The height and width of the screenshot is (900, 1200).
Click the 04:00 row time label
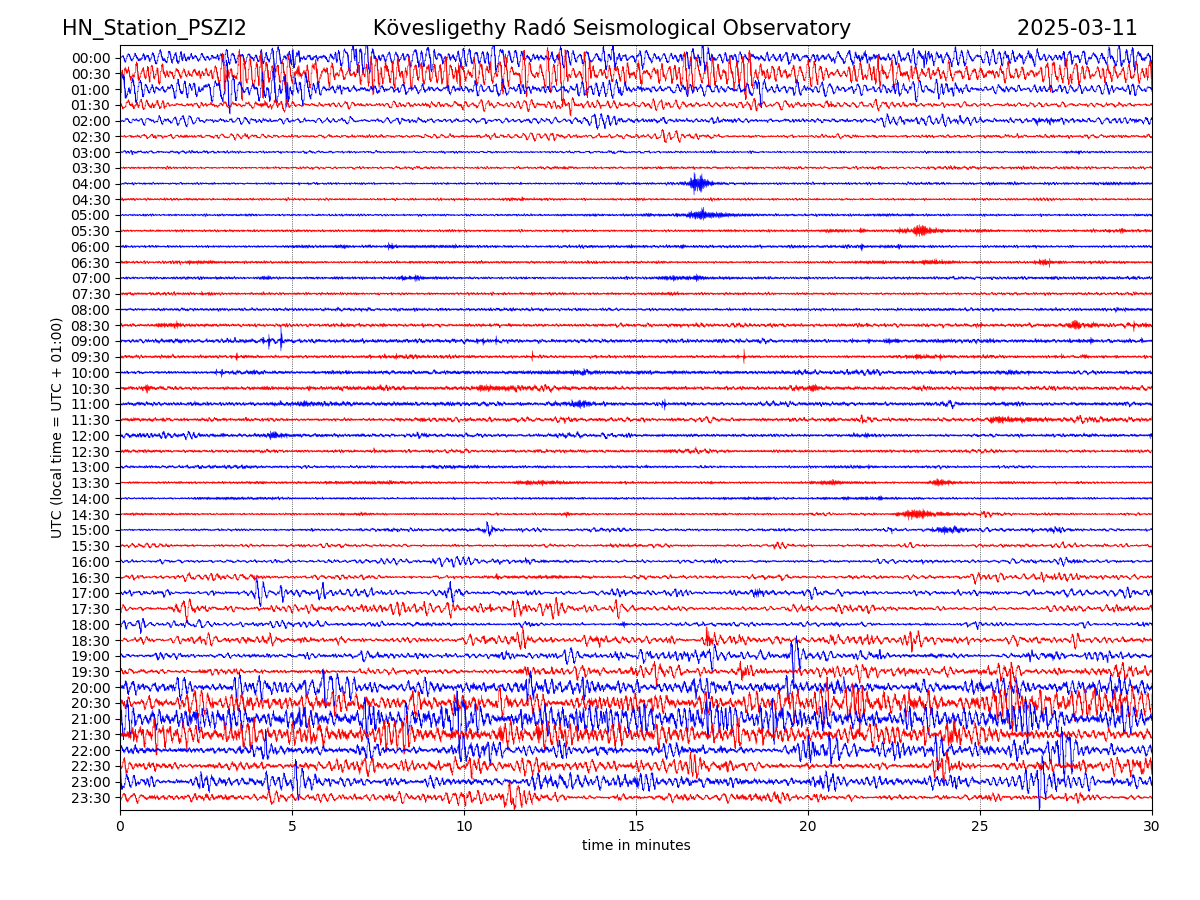pos(91,184)
